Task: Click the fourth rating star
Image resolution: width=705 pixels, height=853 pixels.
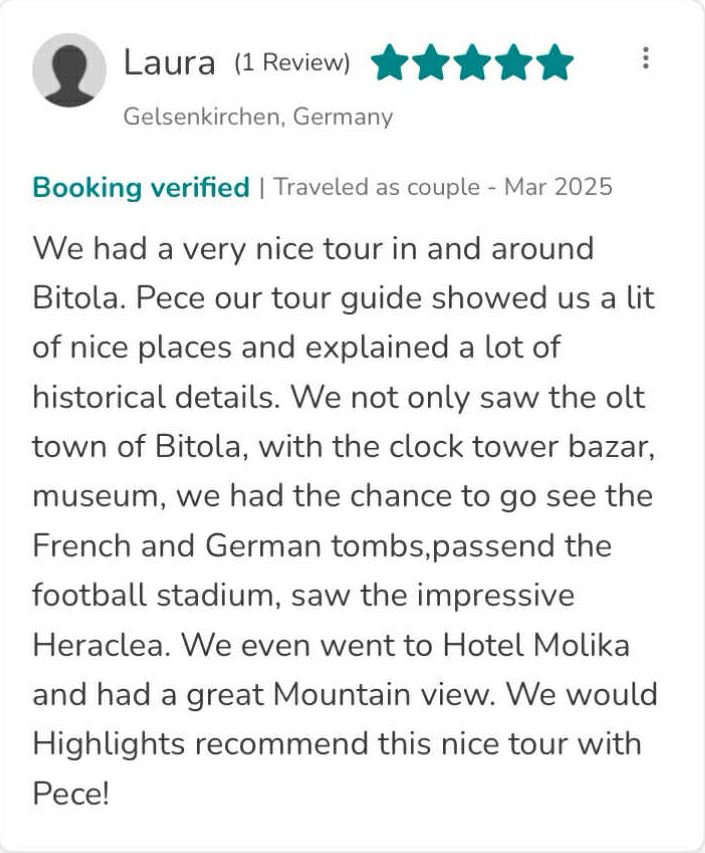Action: [514, 63]
